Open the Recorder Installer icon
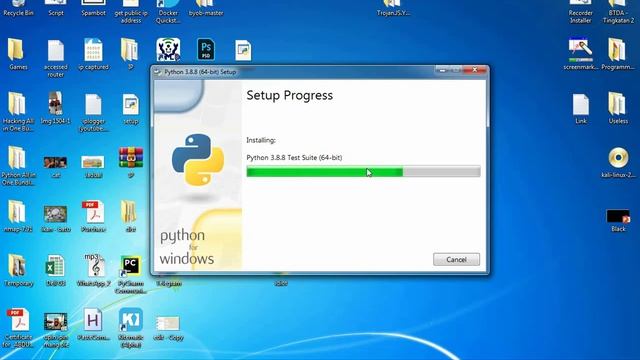Viewport: 640px width, 360px height. tap(580, 11)
